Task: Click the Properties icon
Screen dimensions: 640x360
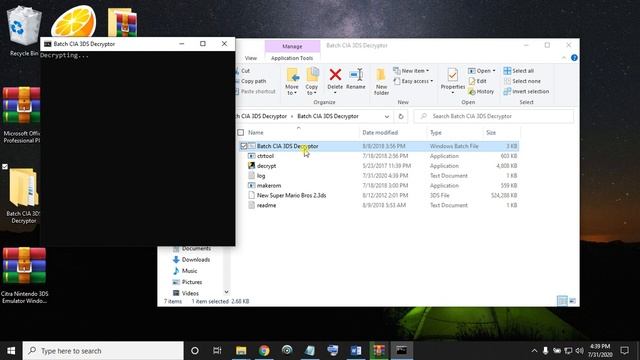Action: [x=453, y=75]
